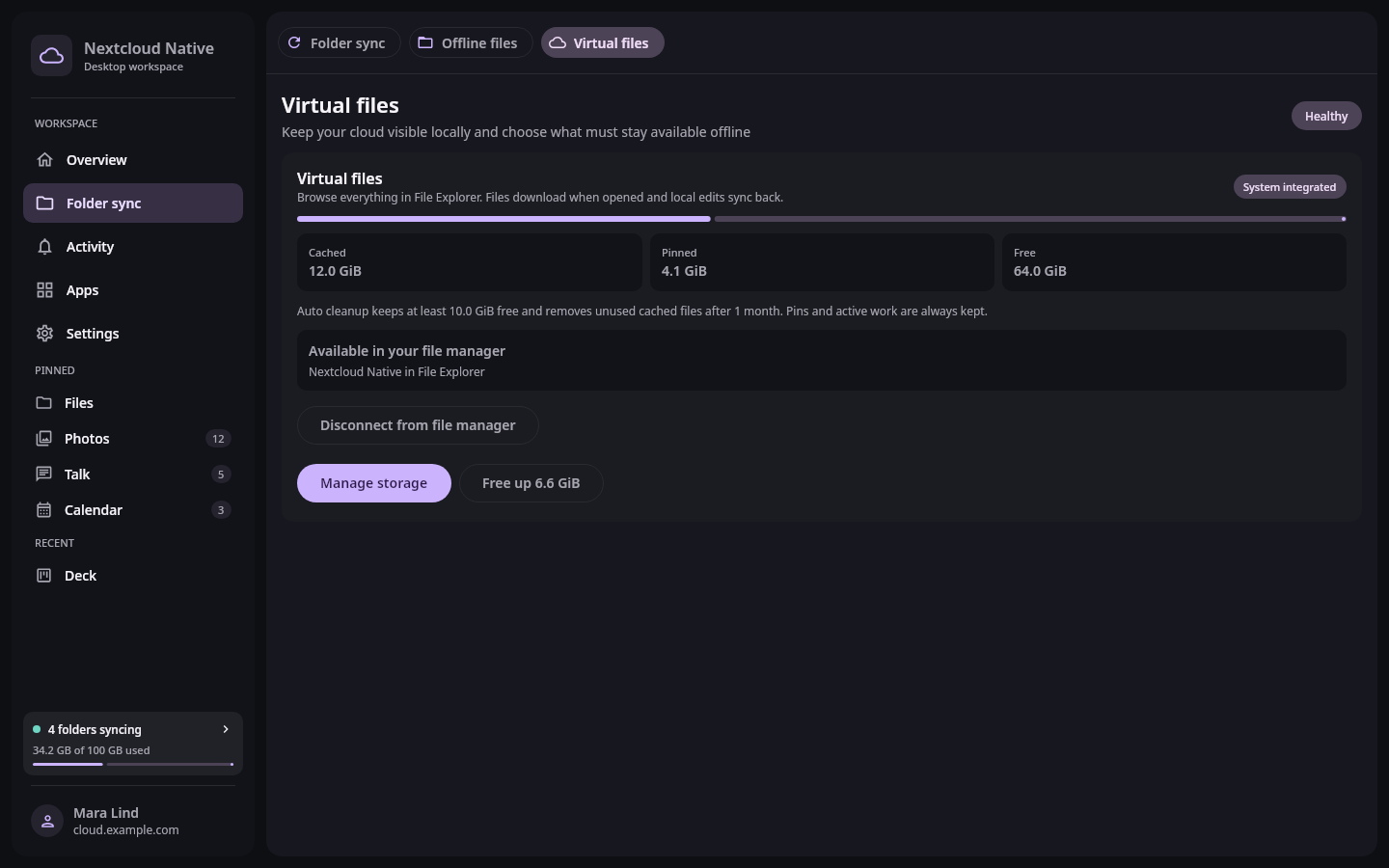Screen dimensions: 1389x868
Task: Open Apps in the sidebar
Action: tap(133, 289)
